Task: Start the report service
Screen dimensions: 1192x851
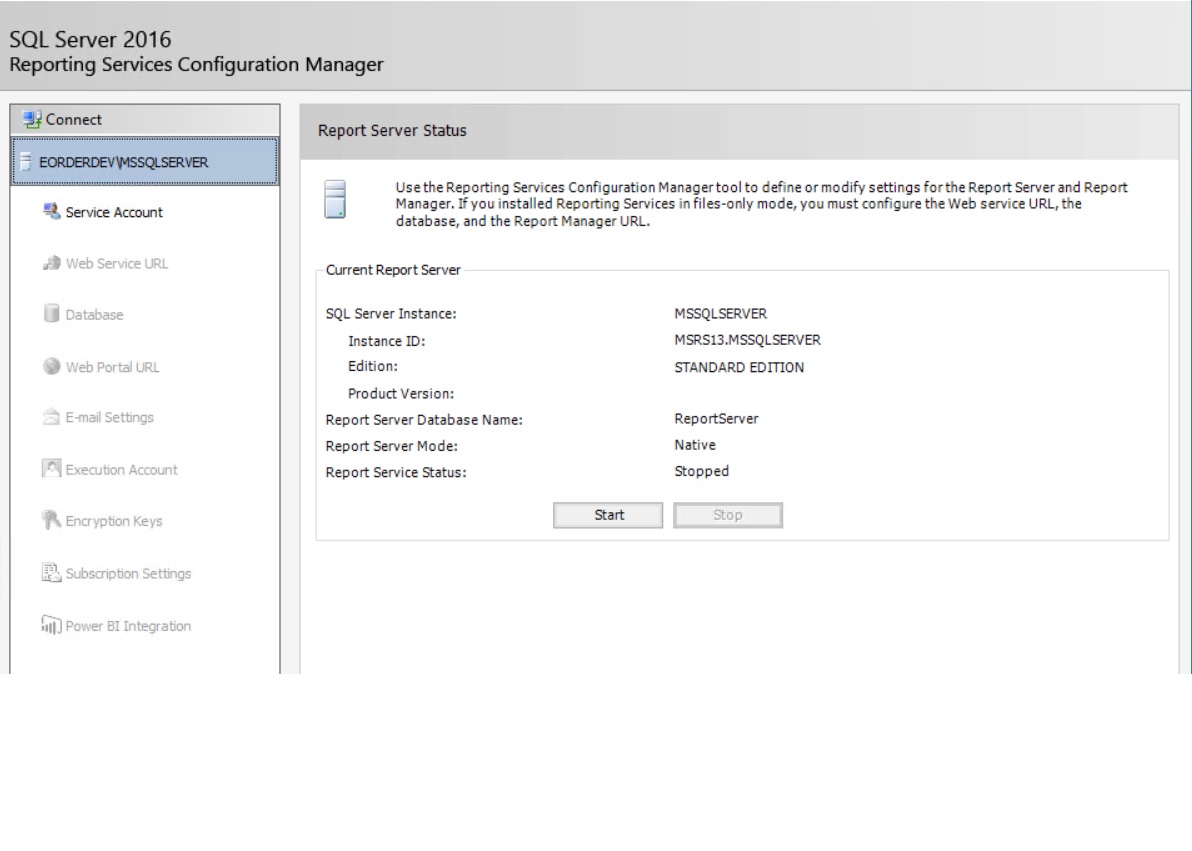Action: 608,515
